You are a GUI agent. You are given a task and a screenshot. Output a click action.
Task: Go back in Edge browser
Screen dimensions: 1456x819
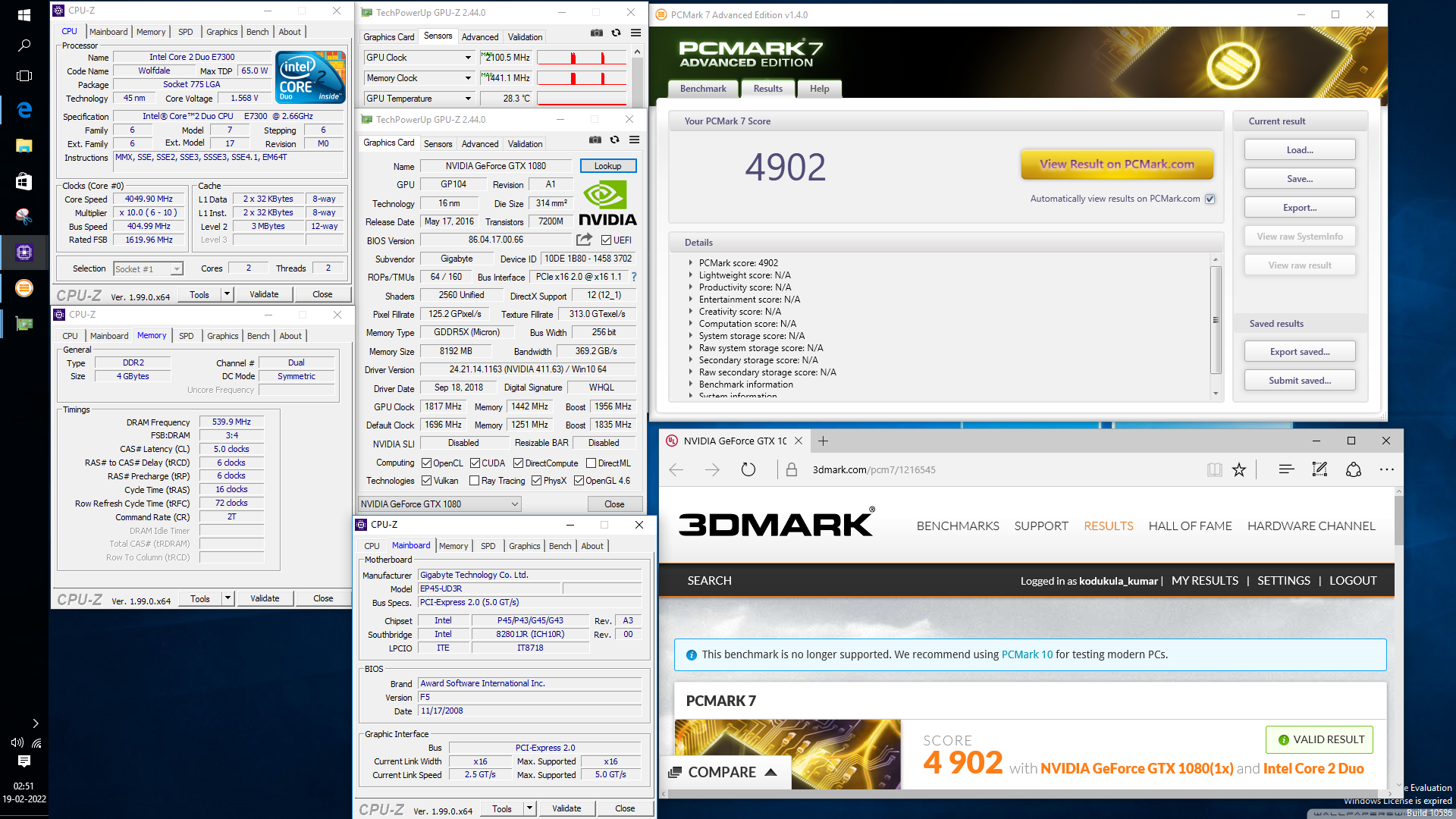click(x=676, y=469)
